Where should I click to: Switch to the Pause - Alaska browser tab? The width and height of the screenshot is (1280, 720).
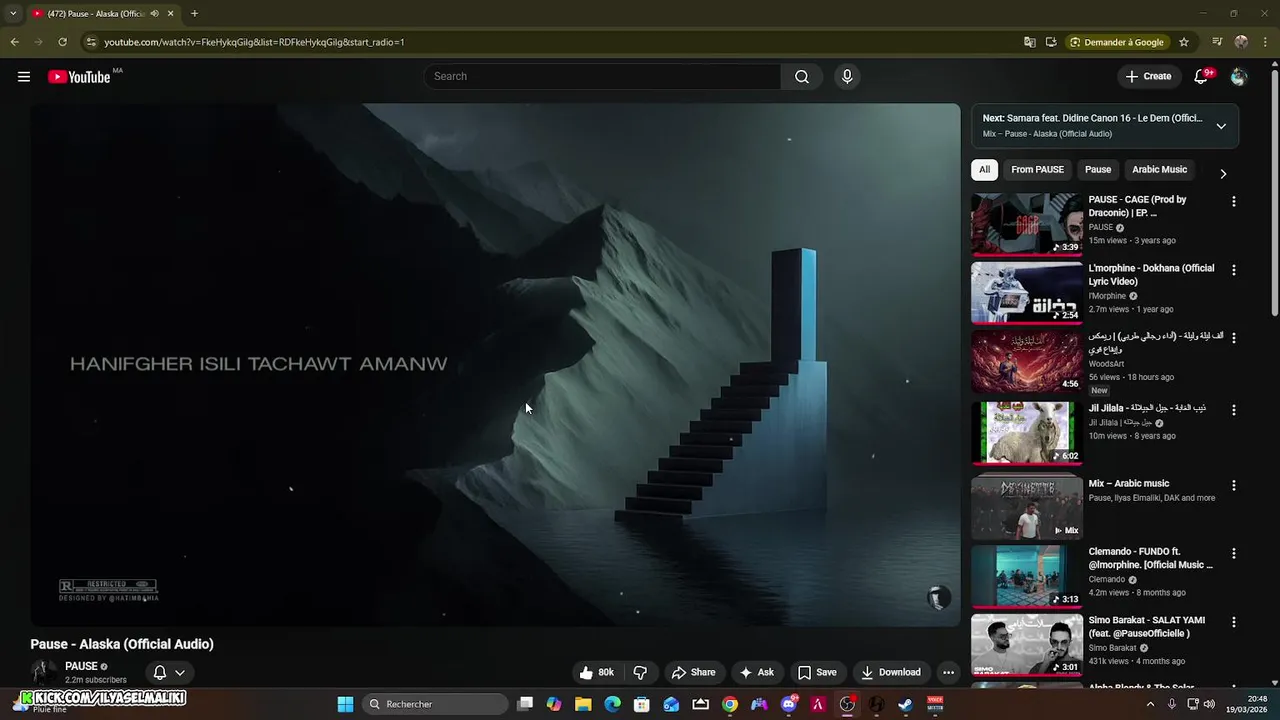tap(95, 14)
